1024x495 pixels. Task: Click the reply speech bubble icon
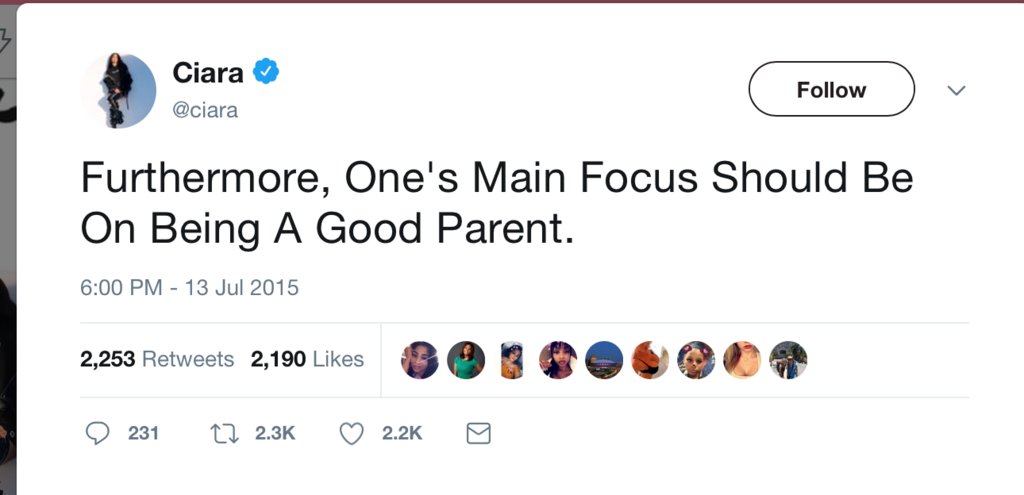[x=97, y=433]
